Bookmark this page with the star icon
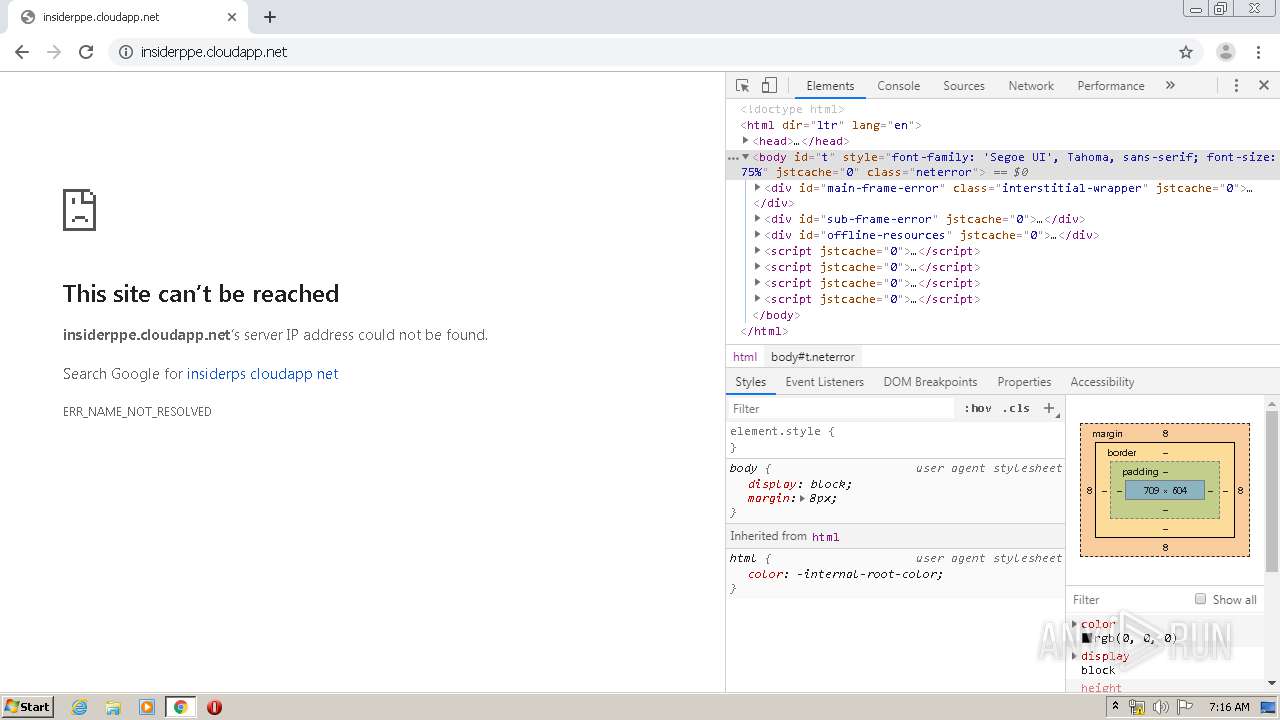1280x720 pixels. [1186, 52]
